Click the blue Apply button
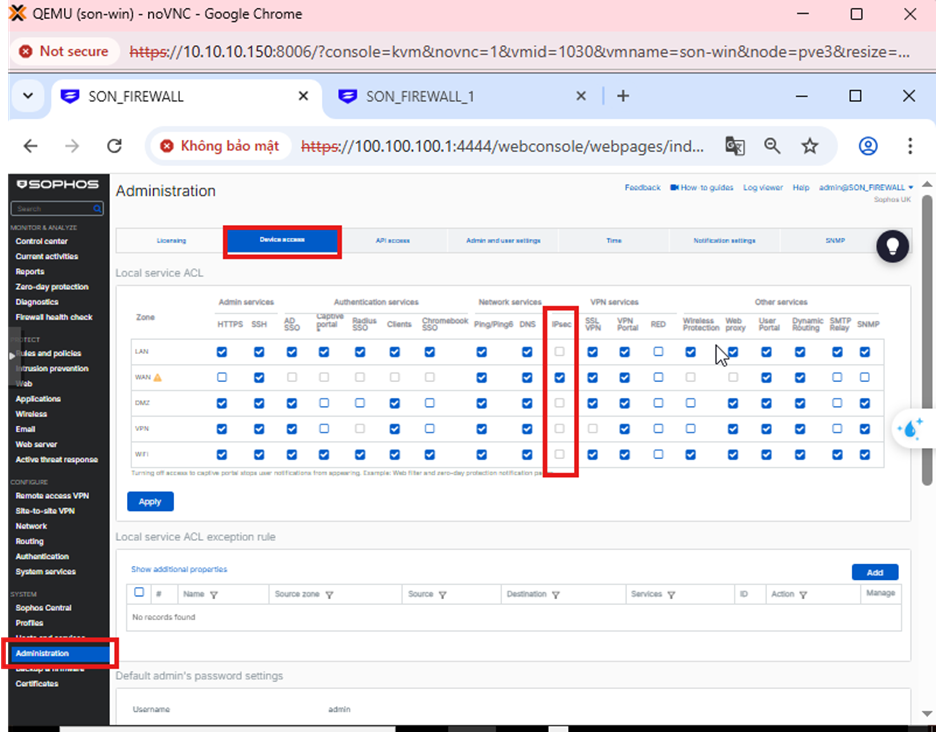The height and width of the screenshot is (732, 936). click(x=150, y=501)
